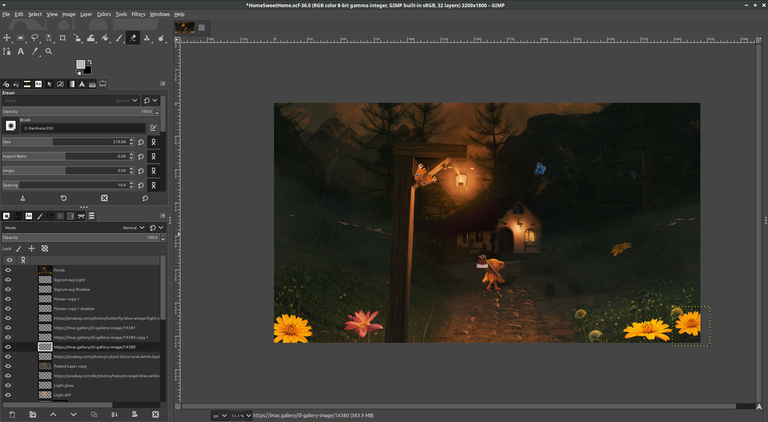Save tool preset in Tool Options
The width and height of the screenshot is (768, 422).
(23, 198)
